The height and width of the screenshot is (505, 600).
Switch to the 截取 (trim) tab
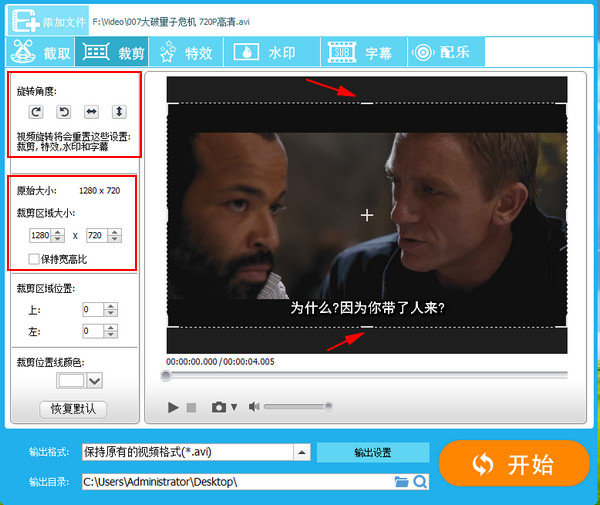(41, 52)
